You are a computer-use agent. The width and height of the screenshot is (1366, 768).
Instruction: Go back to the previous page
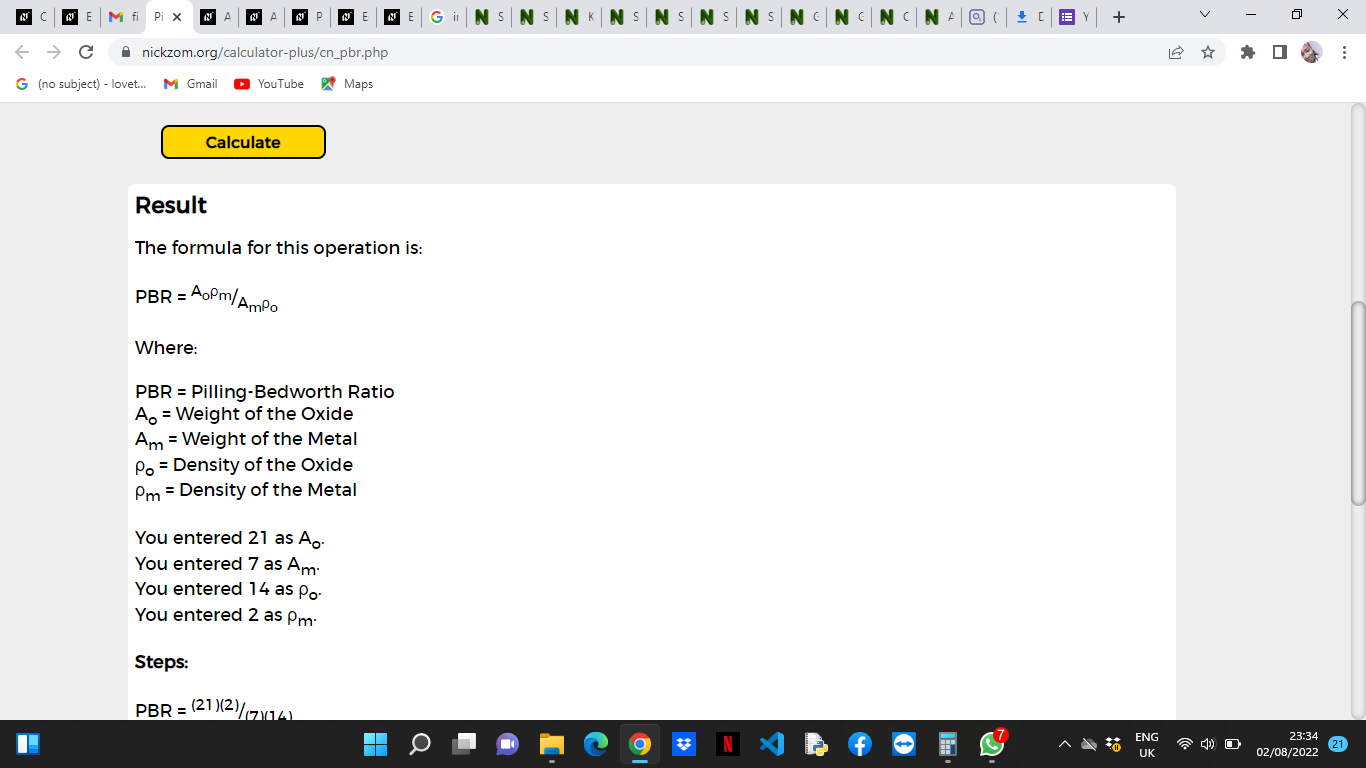tap(23, 52)
